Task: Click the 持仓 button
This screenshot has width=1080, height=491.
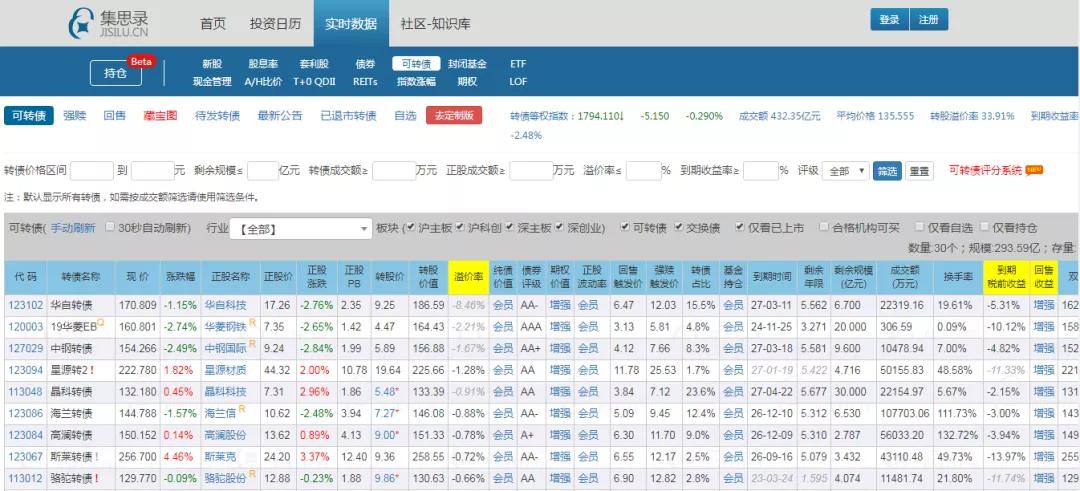Action: tap(116, 73)
